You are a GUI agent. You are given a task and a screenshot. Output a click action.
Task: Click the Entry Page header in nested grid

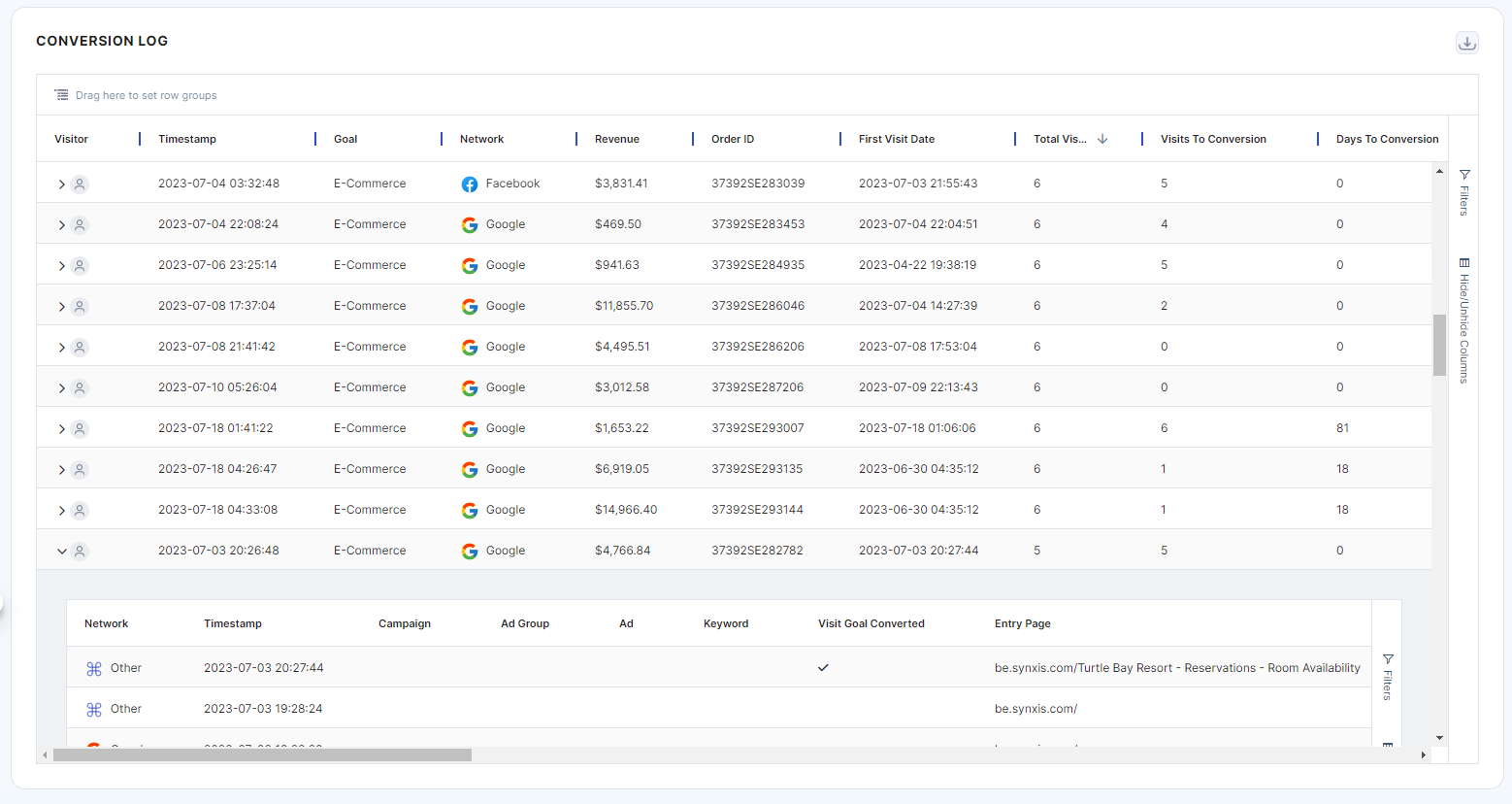coord(1022,623)
